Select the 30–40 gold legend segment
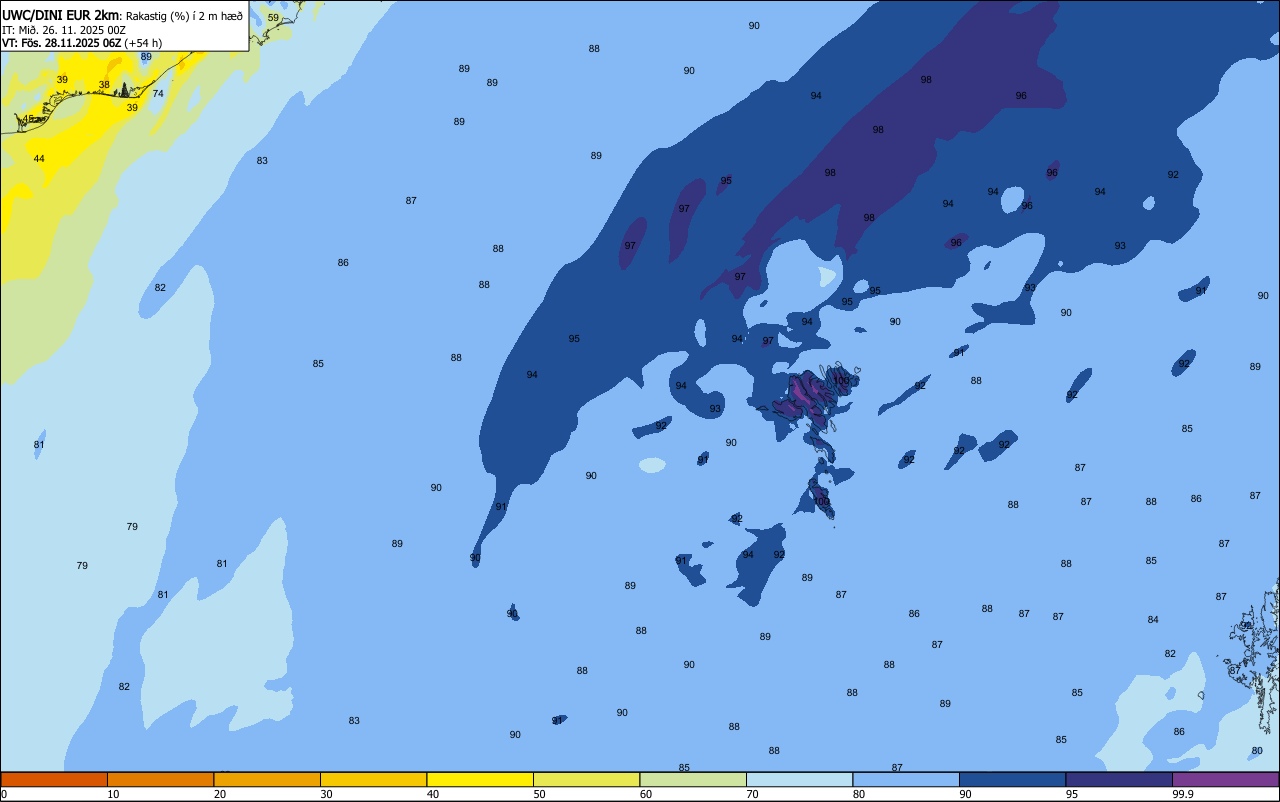This screenshot has height=802, width=1280. (373, 779)
